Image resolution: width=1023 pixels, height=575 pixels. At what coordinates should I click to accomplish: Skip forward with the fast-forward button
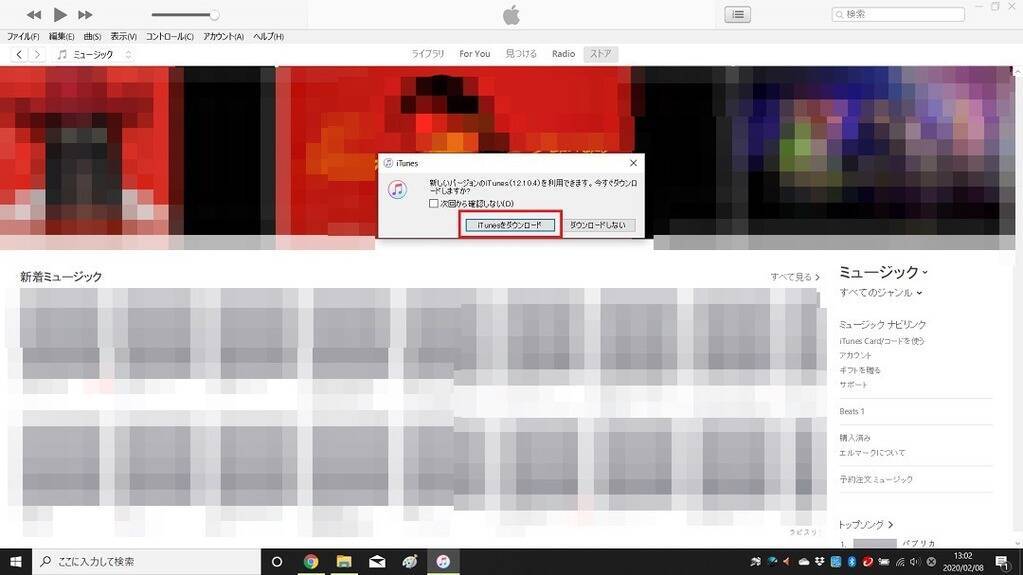(x=85, y=14)
